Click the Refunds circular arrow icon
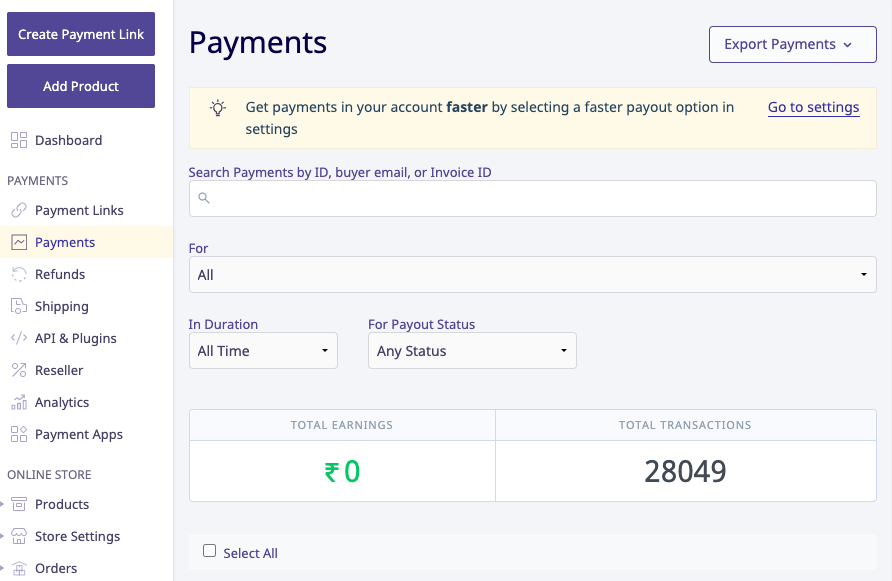The width and height of the screenshot is (892, 581). [19, 274]
